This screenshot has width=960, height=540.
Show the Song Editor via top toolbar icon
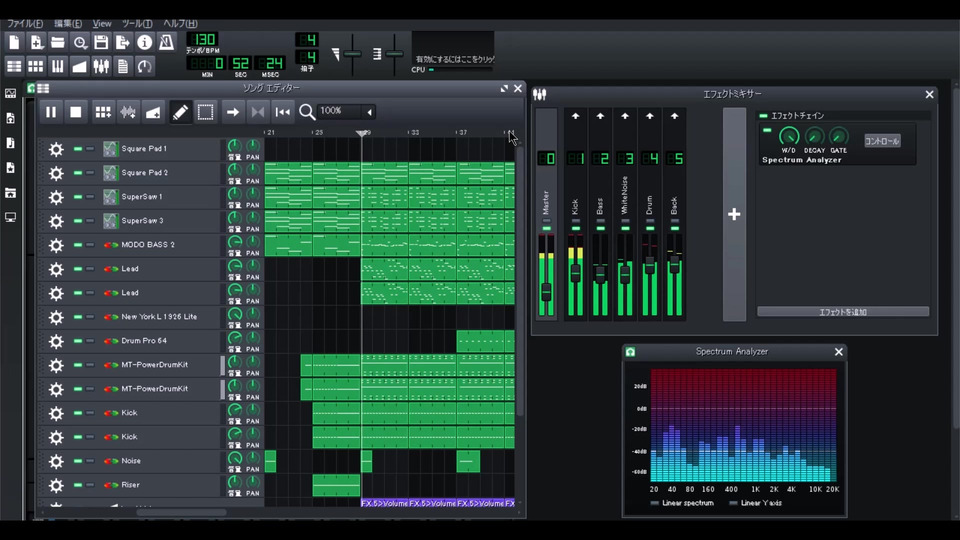click(14, 66)
